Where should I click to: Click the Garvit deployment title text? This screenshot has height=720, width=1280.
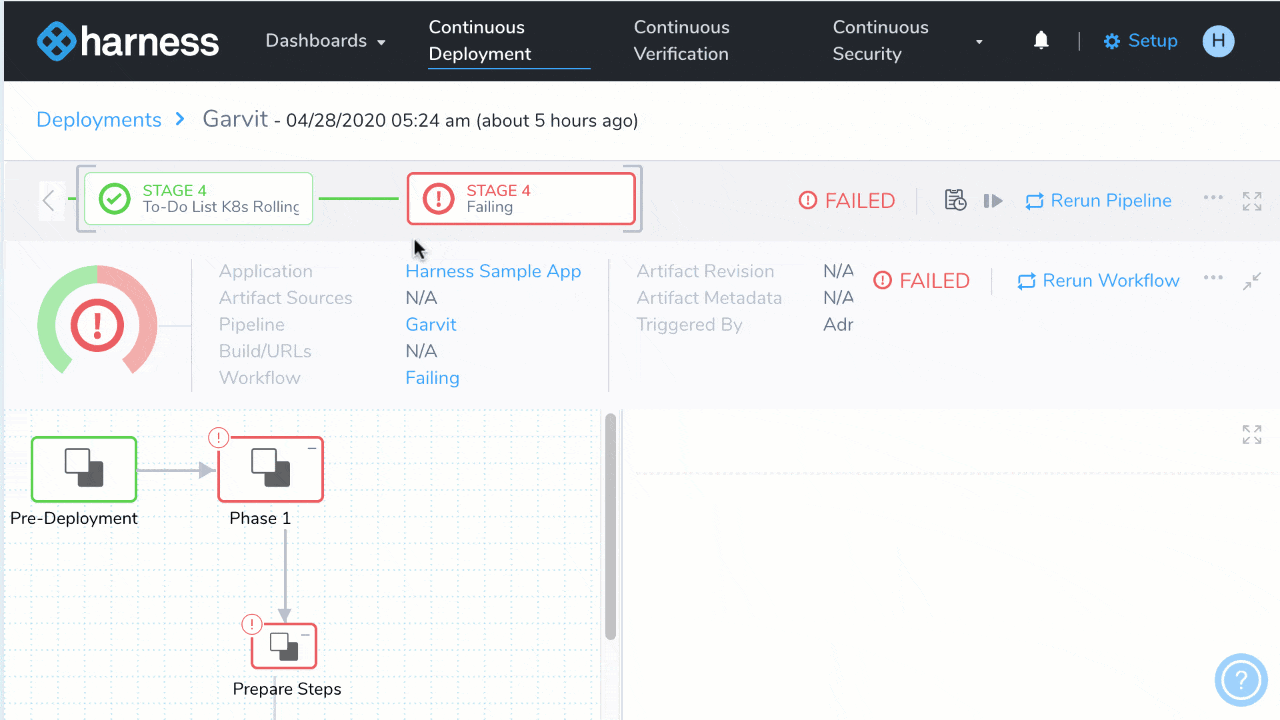pos(235,119)
